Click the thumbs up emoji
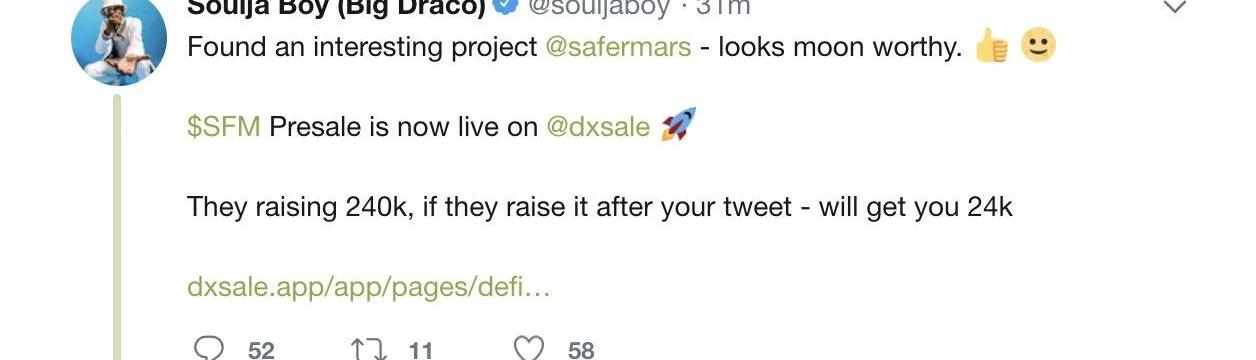Viewport: 1256px width, 360px height. (991, 46)
